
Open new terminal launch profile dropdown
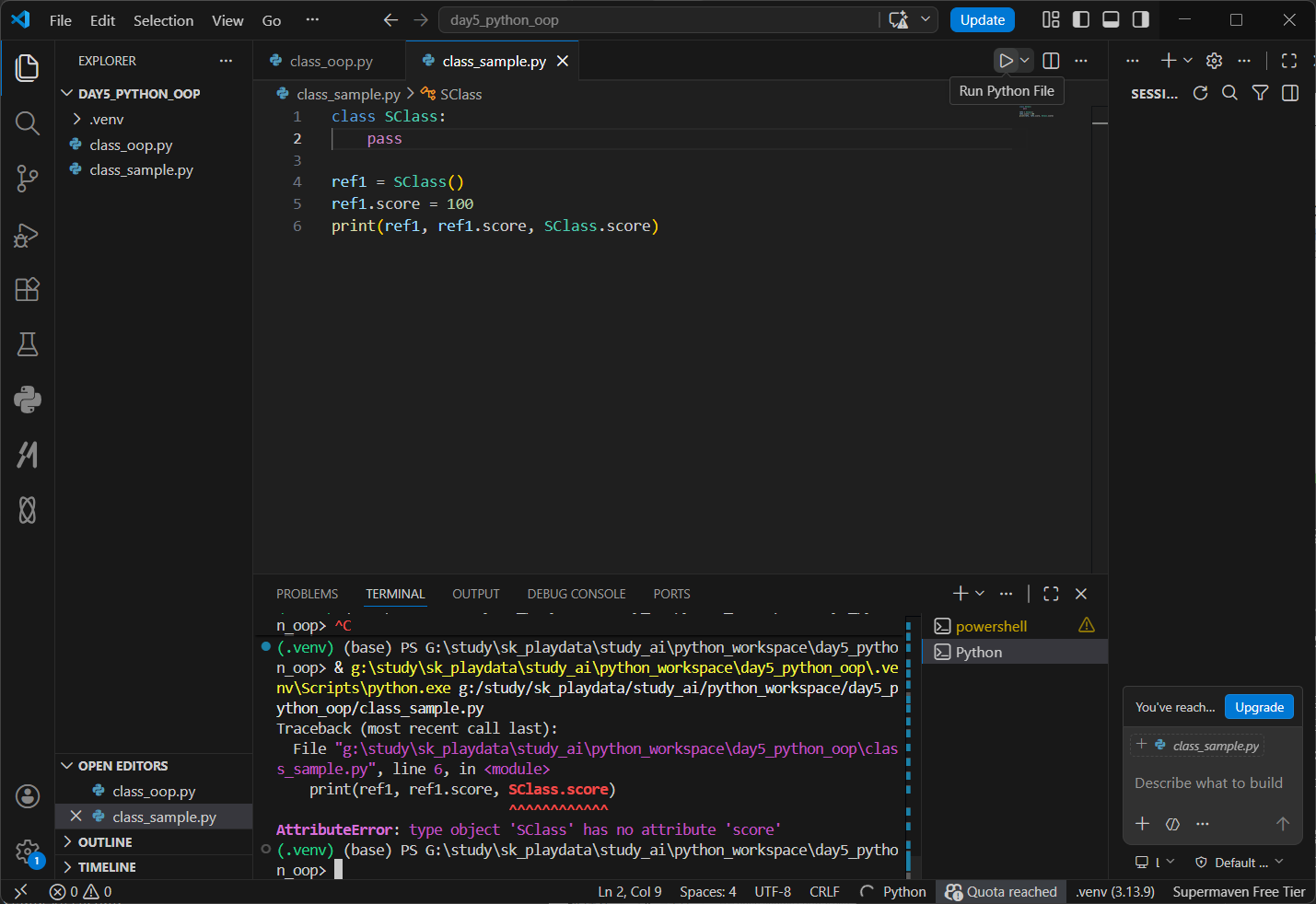click(x=980, y=594)
